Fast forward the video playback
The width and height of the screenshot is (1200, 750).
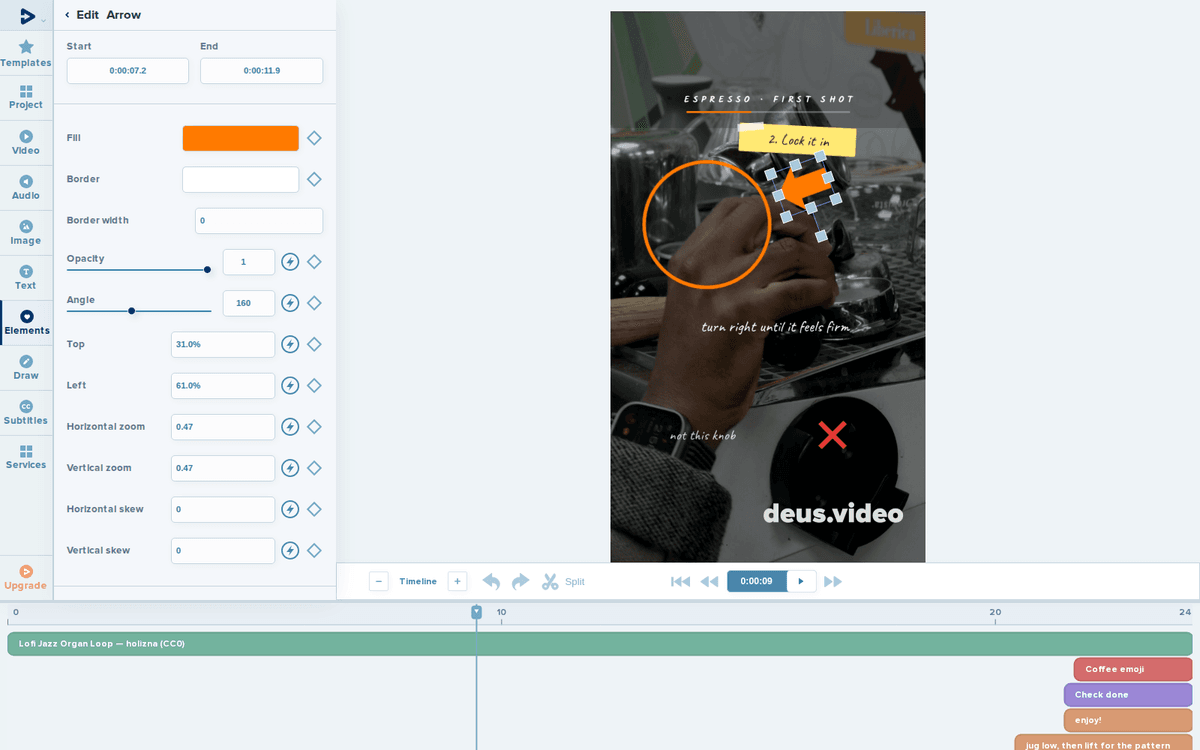(832, 581)
